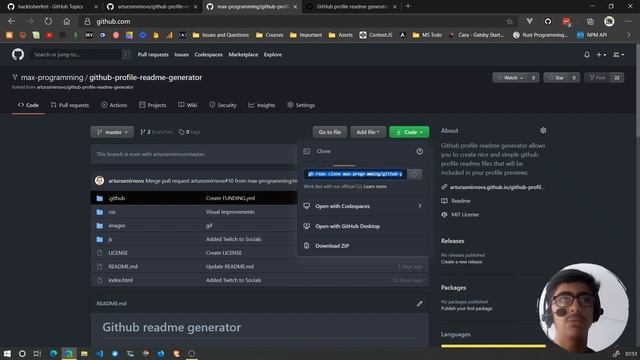Image resolution: width=640 pixels, height=360 pixels.
Task: Expand the Add file dropdown
Action: pos(368,132)
